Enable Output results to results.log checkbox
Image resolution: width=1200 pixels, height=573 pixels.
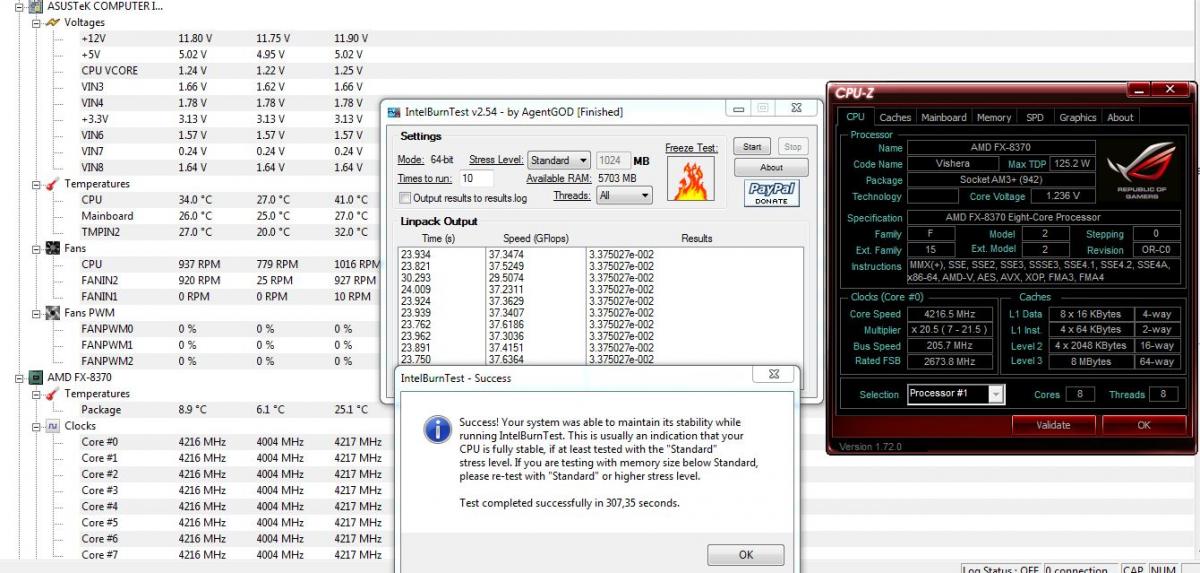[x=405, y=198]
